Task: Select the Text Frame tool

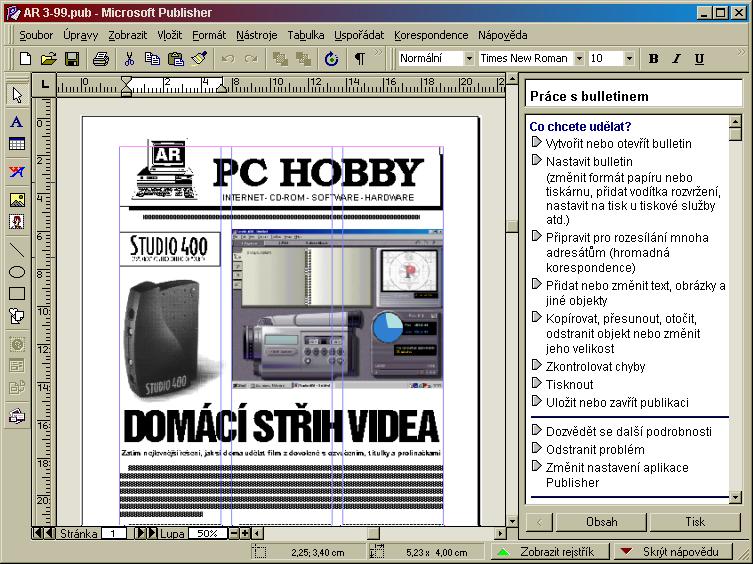Action: [17, 122]
